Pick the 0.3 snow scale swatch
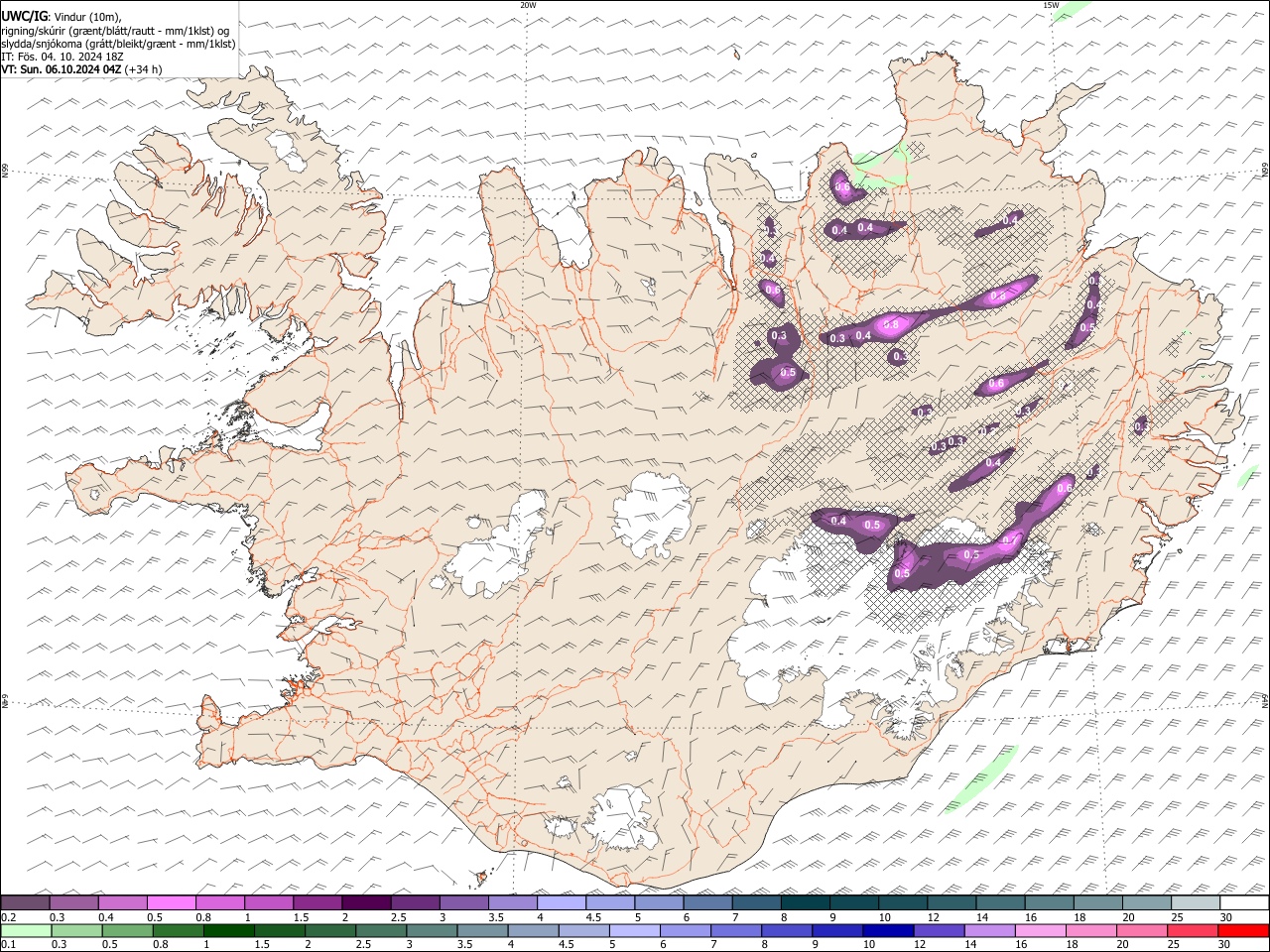This screenshot has width=1270, height=952. pyautogui.click(x=73, y=903)
